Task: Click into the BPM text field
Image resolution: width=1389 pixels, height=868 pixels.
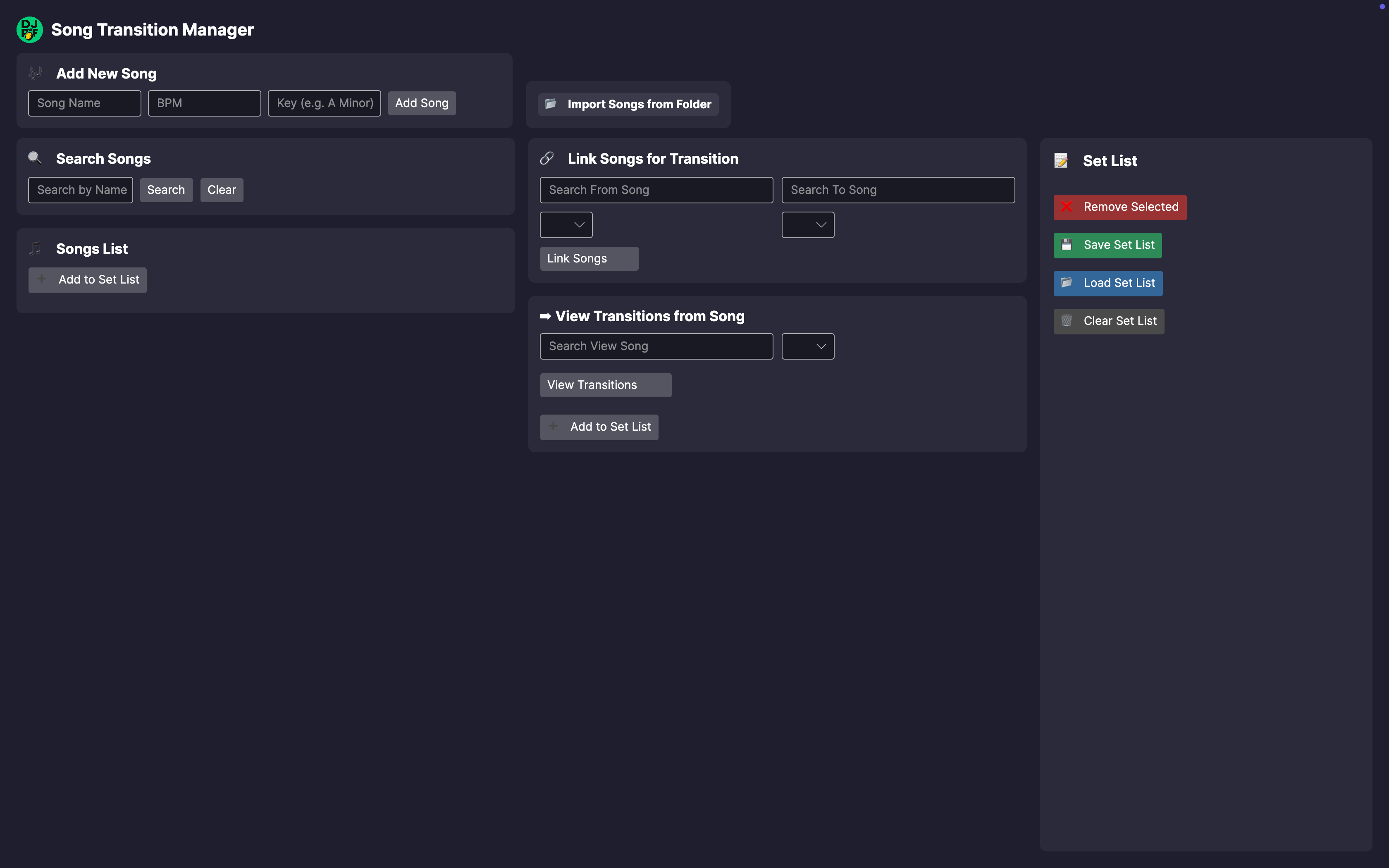Action: click(204, 103)
